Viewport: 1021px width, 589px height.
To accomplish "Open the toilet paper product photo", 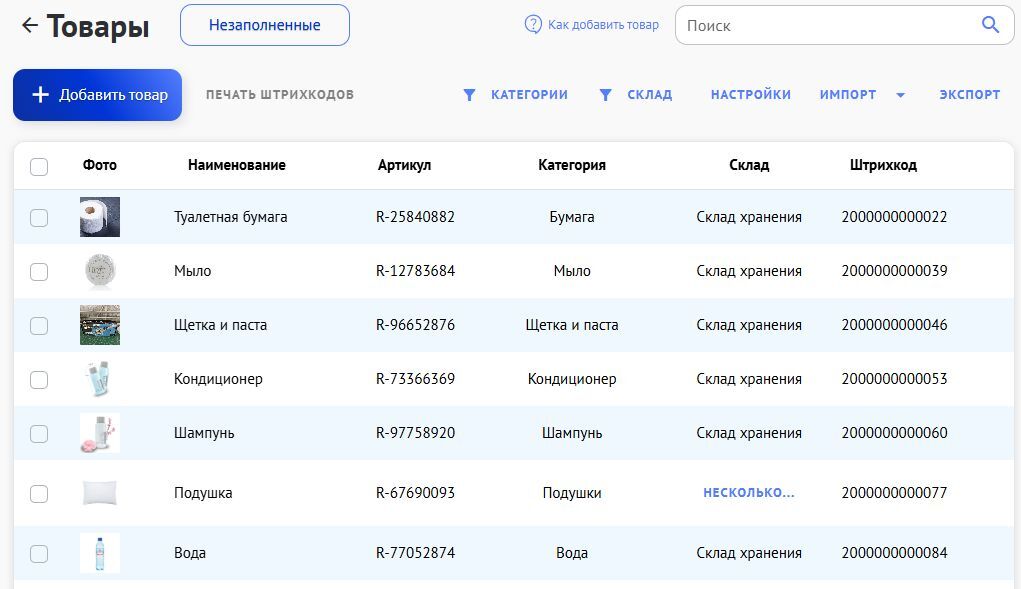I will pos(100,217).
